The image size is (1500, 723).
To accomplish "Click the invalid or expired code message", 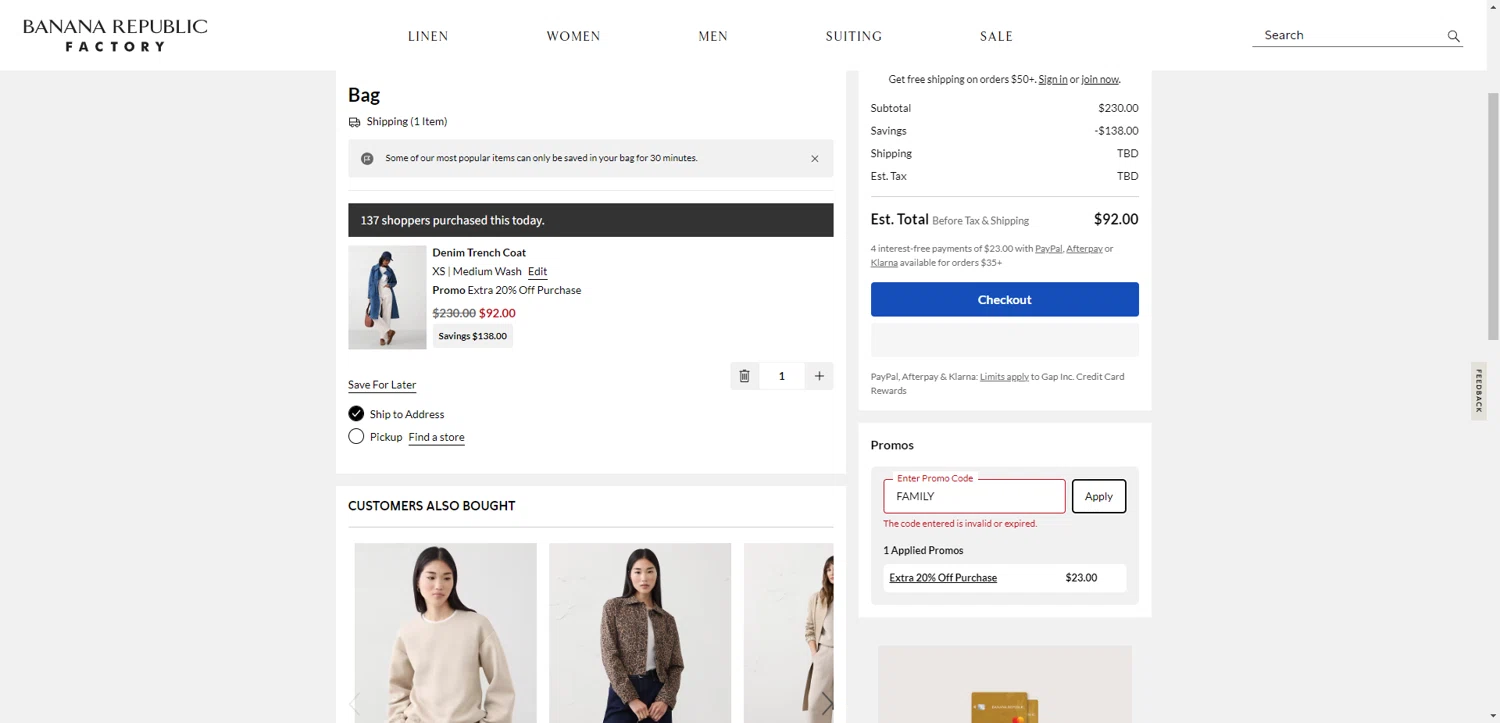I will [960, 524].
